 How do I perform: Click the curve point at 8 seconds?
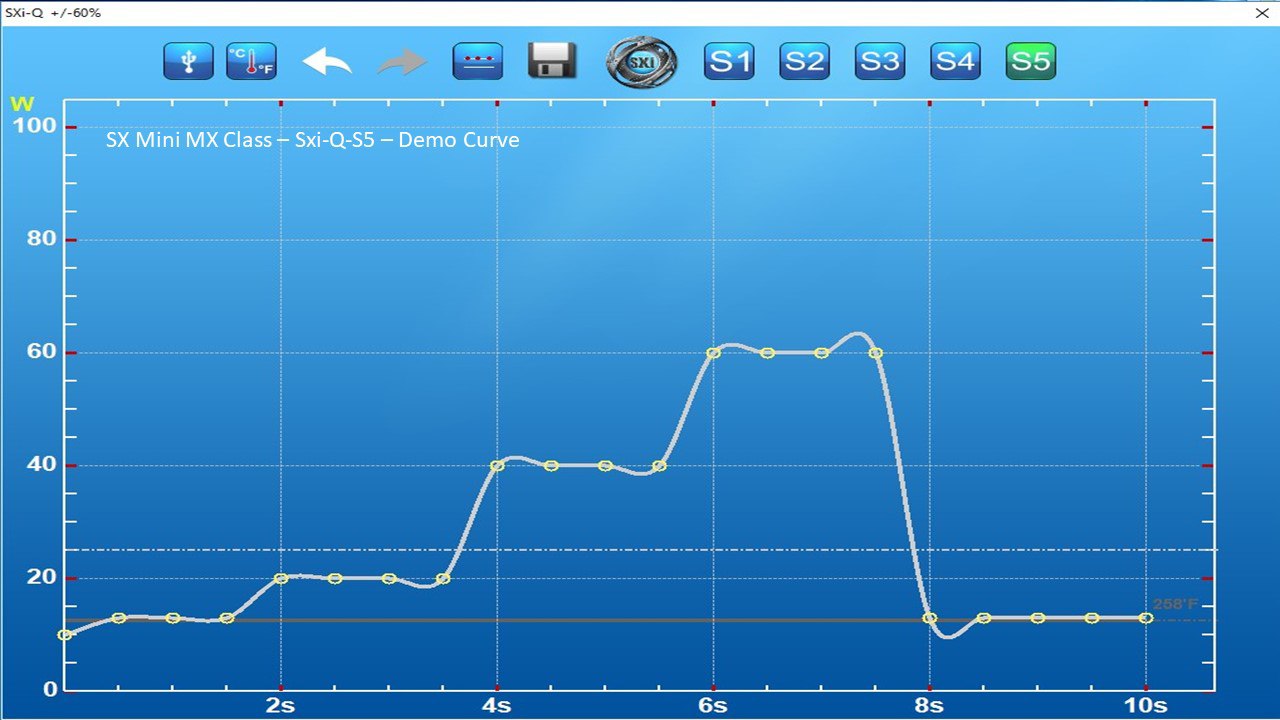tap(930, 618)
